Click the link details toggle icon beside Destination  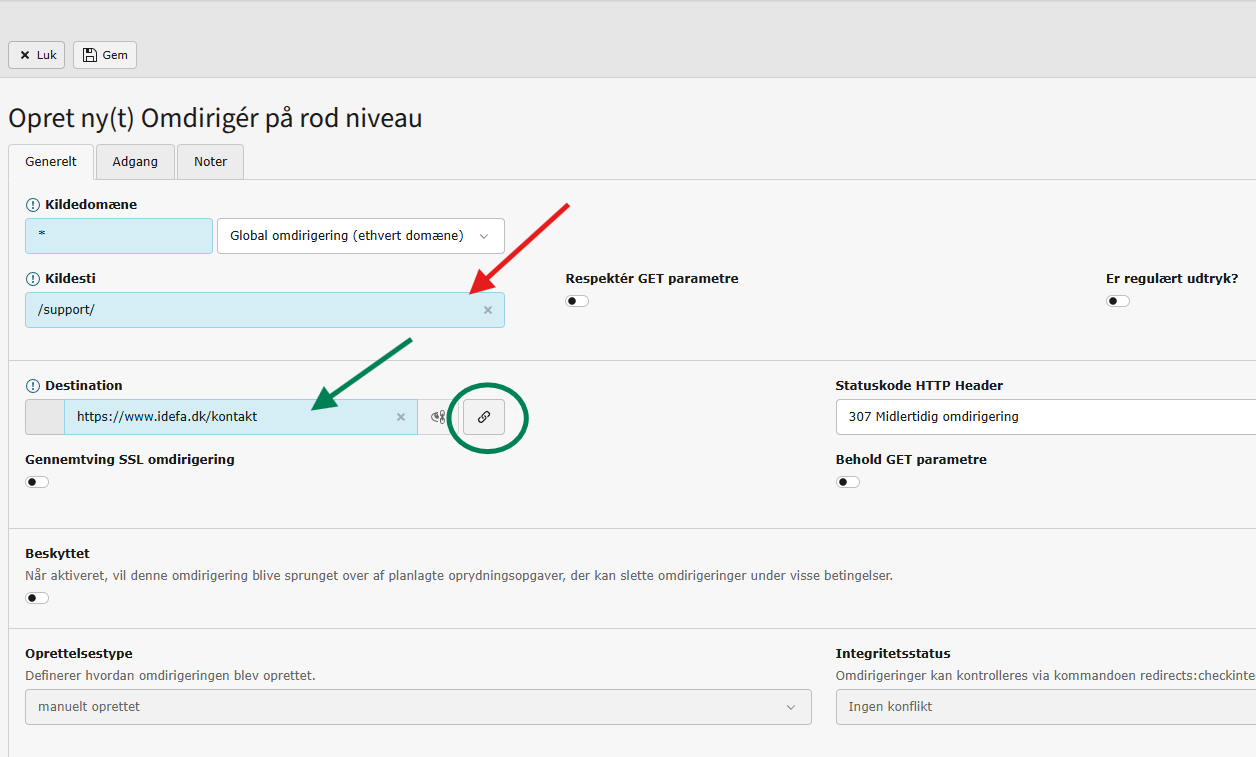(438, 417)
